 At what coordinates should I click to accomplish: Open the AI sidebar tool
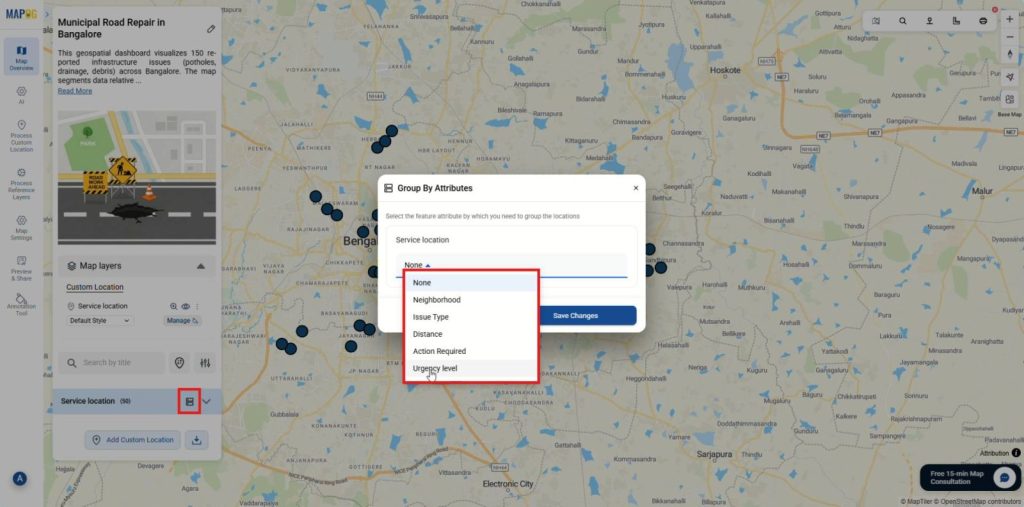tap(21, 95)
